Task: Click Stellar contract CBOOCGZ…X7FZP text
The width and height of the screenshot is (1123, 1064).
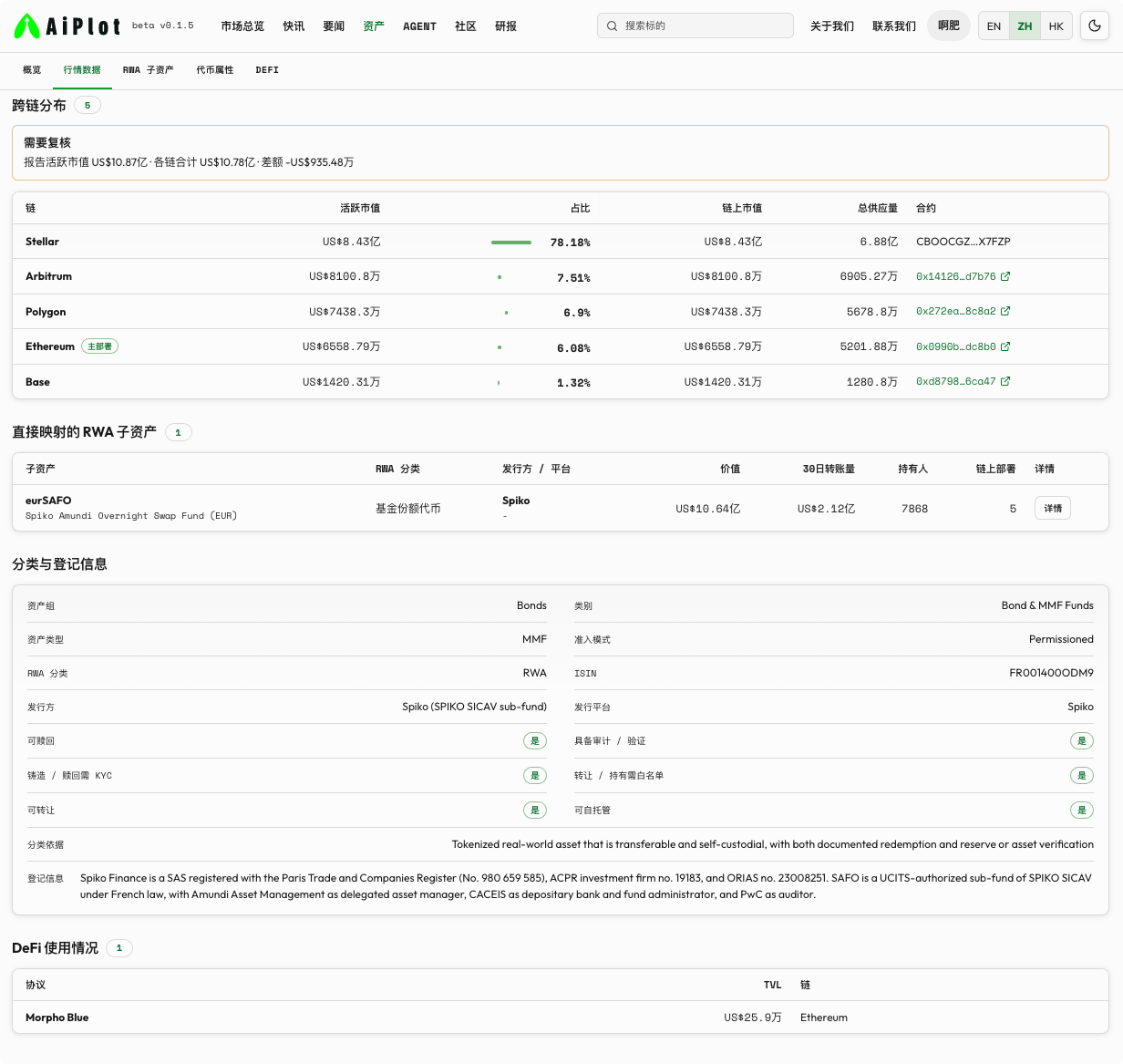Action: (963, 242)
